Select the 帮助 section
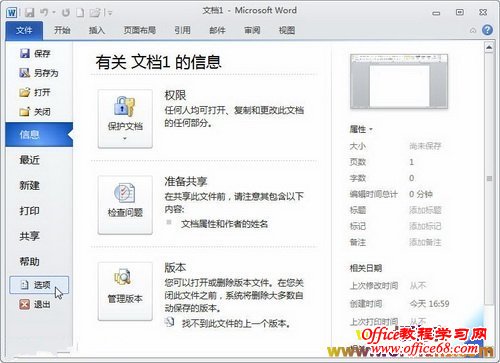Viewport: 500px width, 363px height. coord(30,261)
